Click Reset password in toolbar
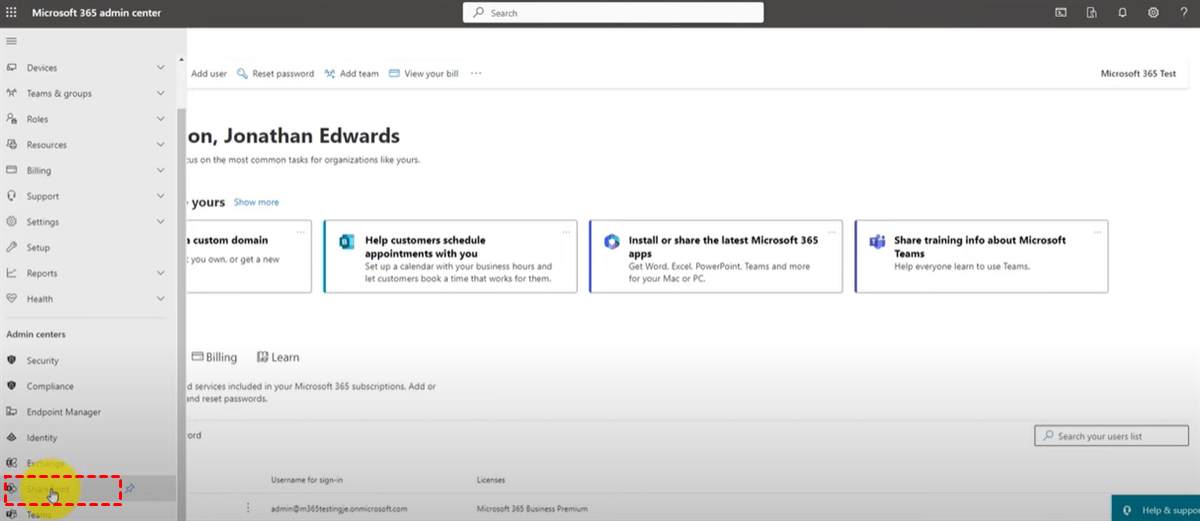This screenshot has height=521, width=1200. click(275, 74)
